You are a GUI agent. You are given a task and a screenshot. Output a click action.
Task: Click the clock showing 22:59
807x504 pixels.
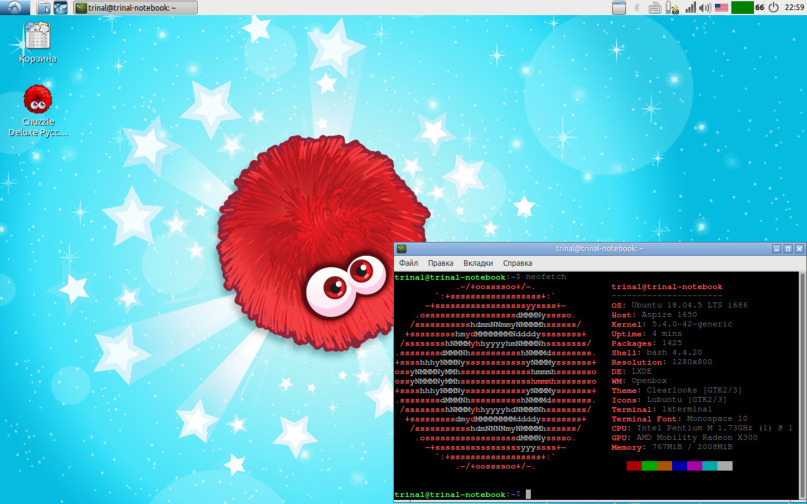793,7
